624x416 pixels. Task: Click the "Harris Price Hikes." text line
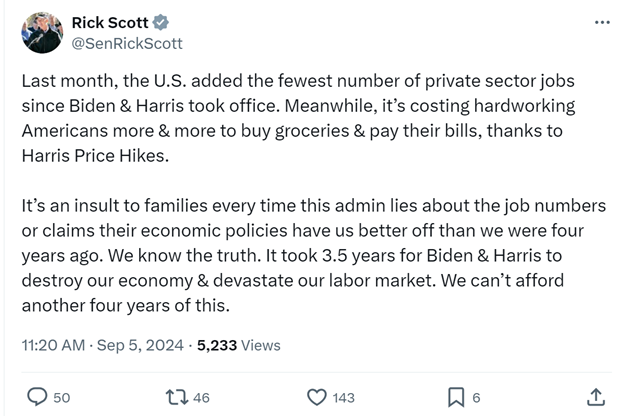[x=96, y=156]
